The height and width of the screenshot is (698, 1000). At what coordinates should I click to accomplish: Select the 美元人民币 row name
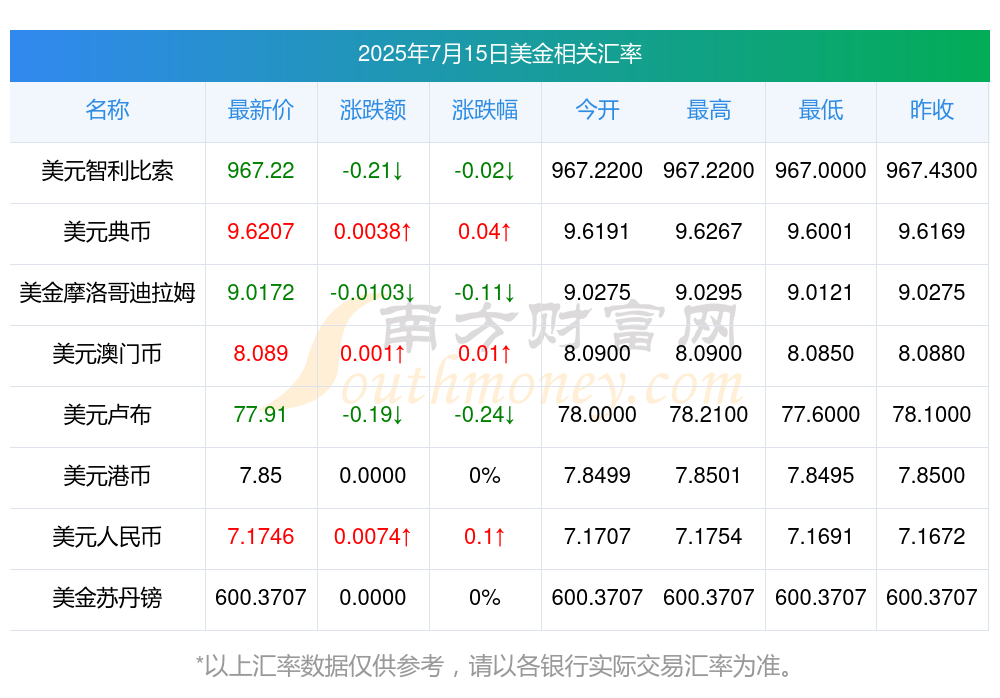pos(107,537)
